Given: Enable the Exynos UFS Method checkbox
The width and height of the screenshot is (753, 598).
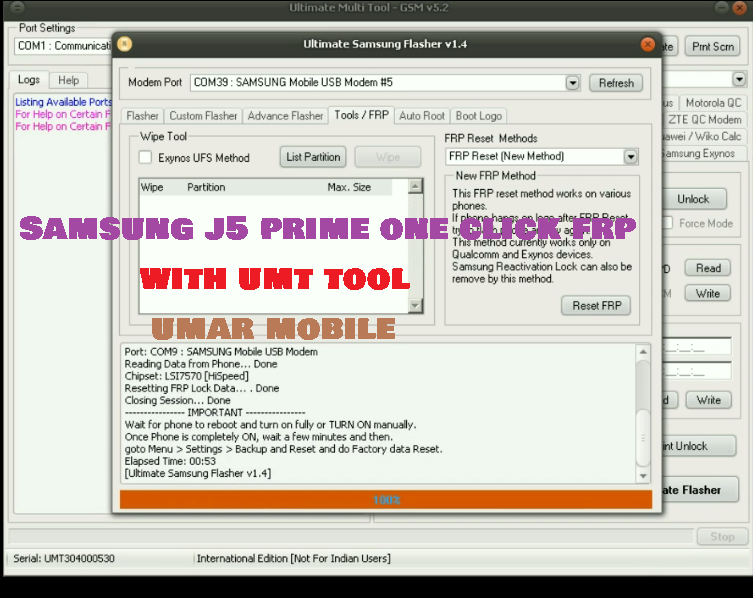Looking at the screenshot, I should 145,157.
